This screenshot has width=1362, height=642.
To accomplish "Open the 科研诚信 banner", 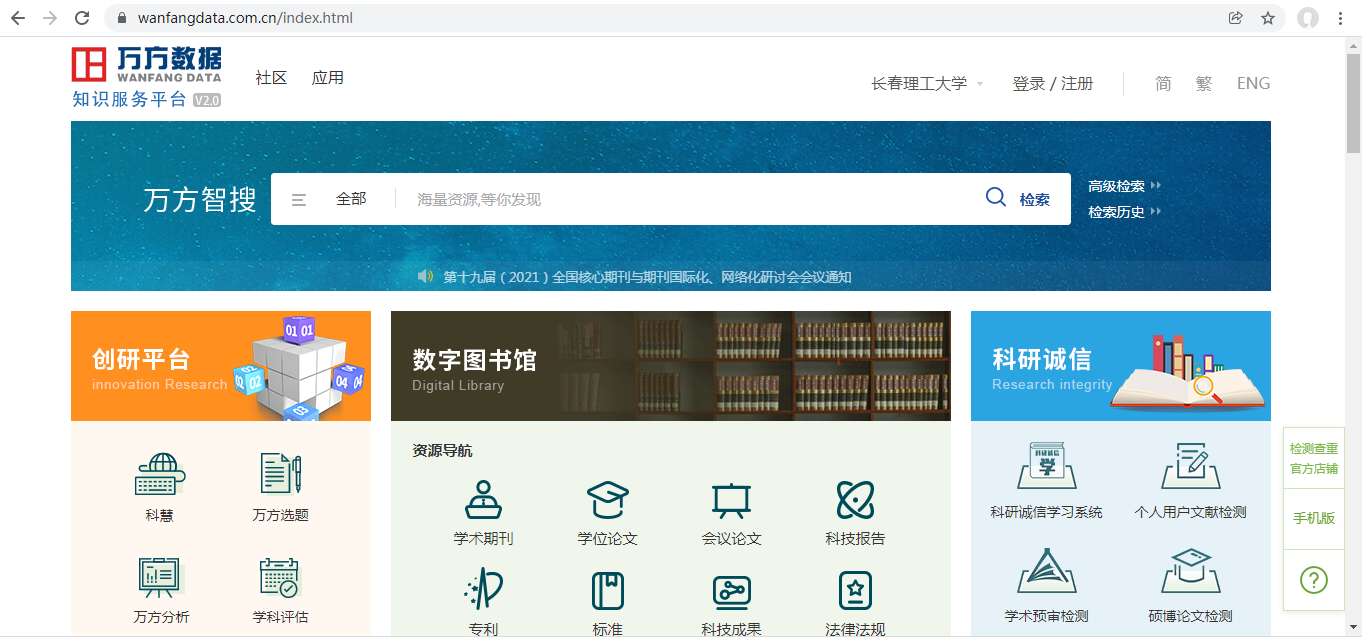I will [x=1121, y=366].
